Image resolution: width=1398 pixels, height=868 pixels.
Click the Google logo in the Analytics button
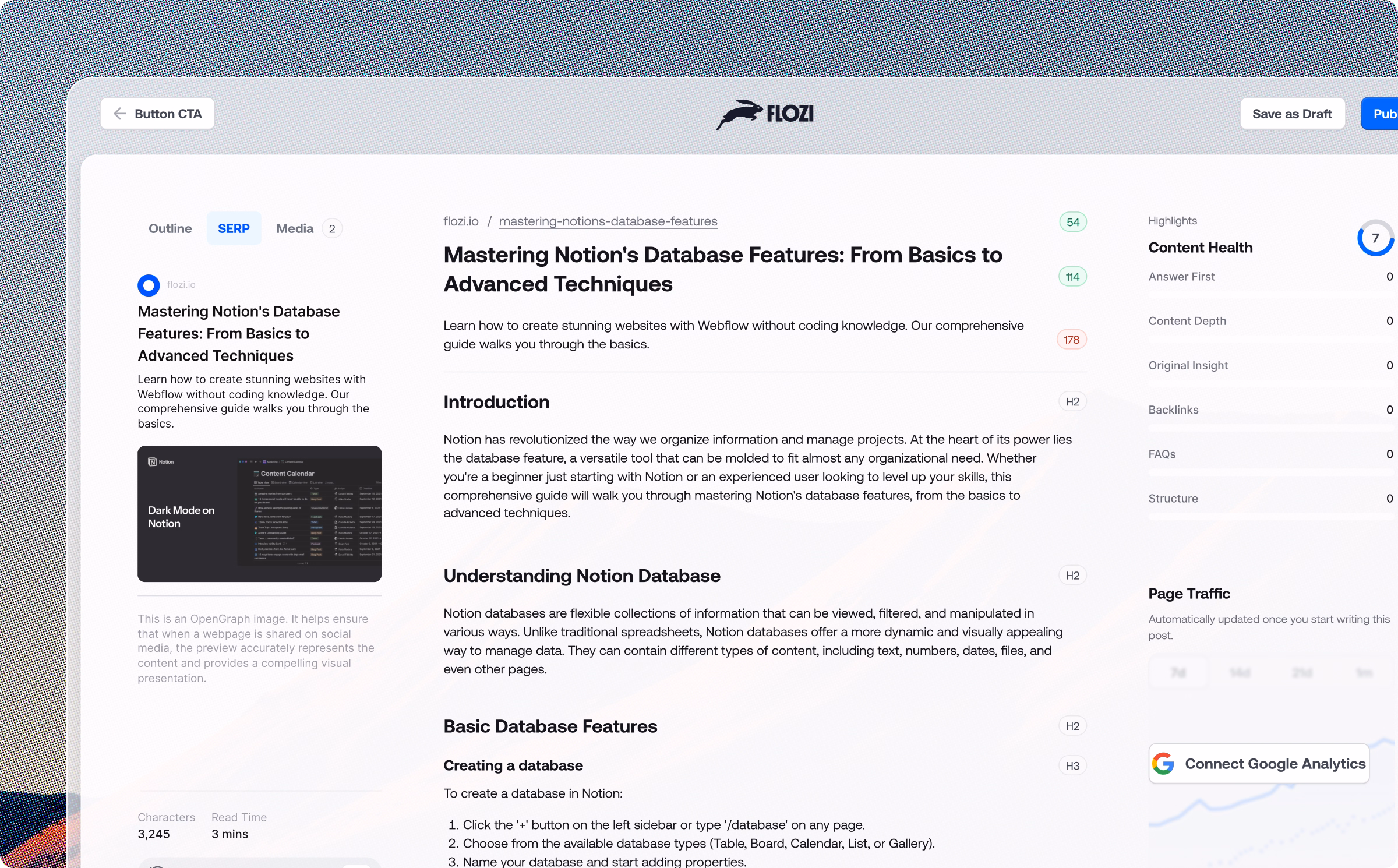pyautogui.click(x=1163, y=763)
